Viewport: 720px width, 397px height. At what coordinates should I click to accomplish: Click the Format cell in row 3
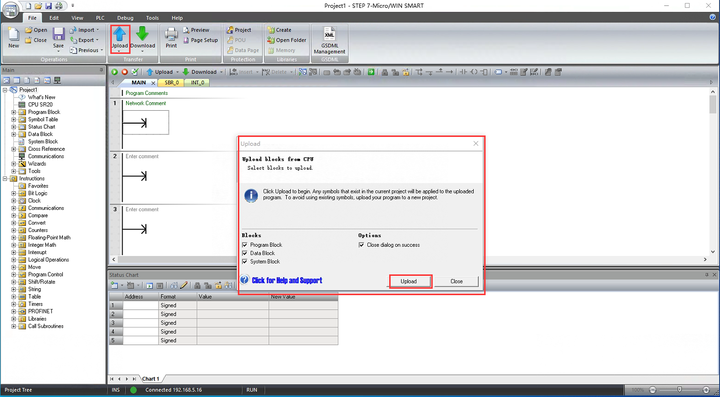[177, 323]
